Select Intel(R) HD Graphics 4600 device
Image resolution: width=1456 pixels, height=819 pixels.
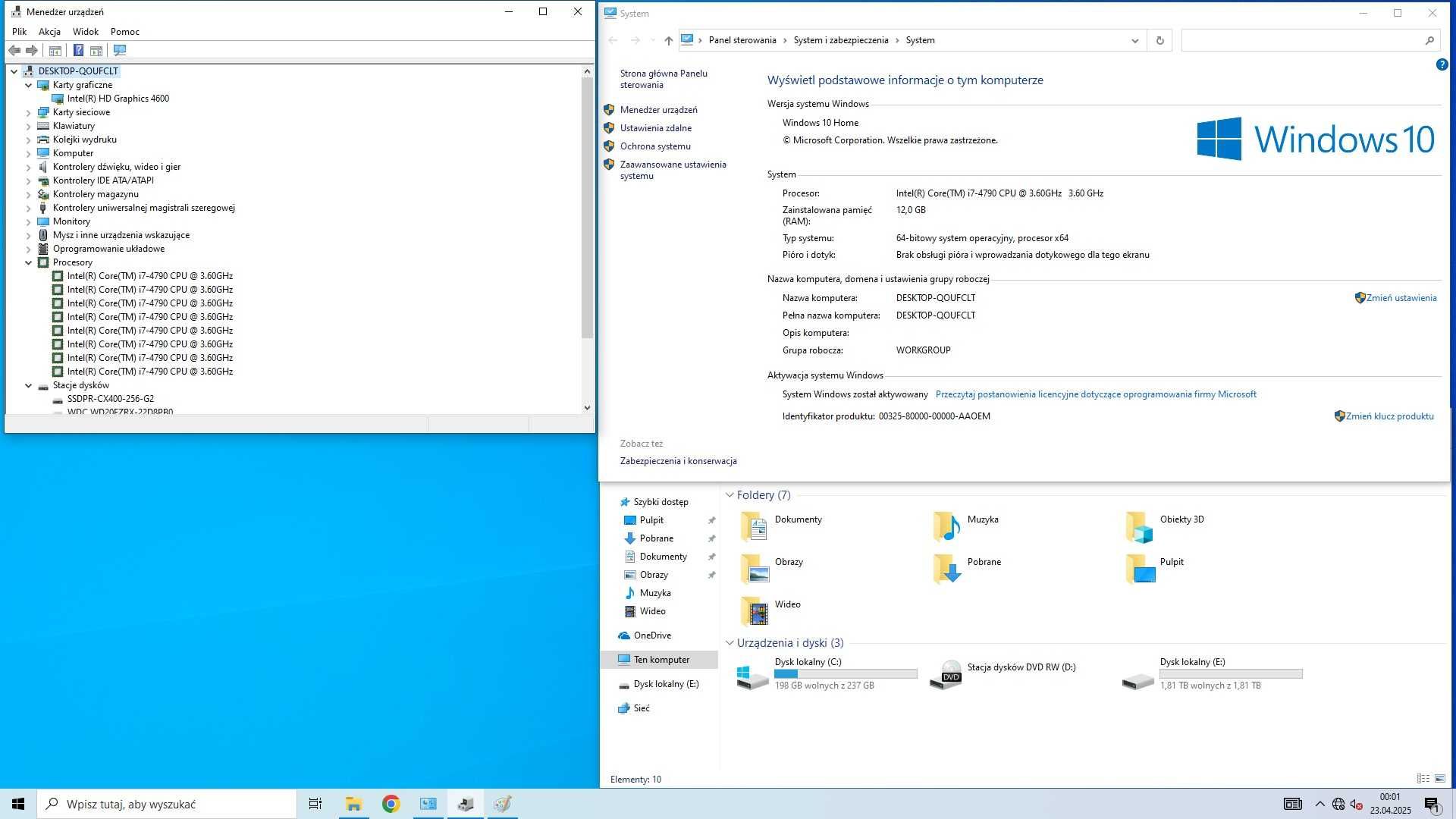click(x=118, y=99)
